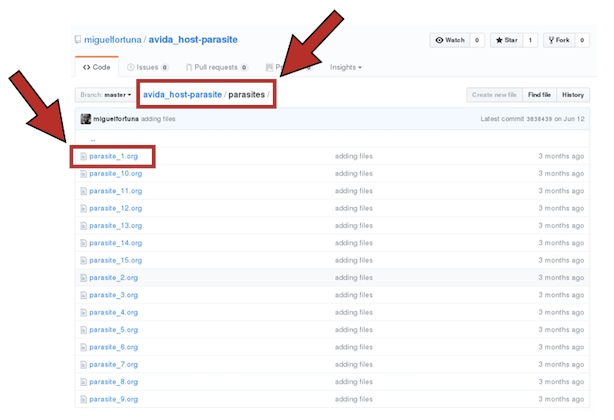Open 'adding files' commit for parasite_7.org
Image resolution: width=614 pixels, height=420 pixels.
tap(354, 364)
